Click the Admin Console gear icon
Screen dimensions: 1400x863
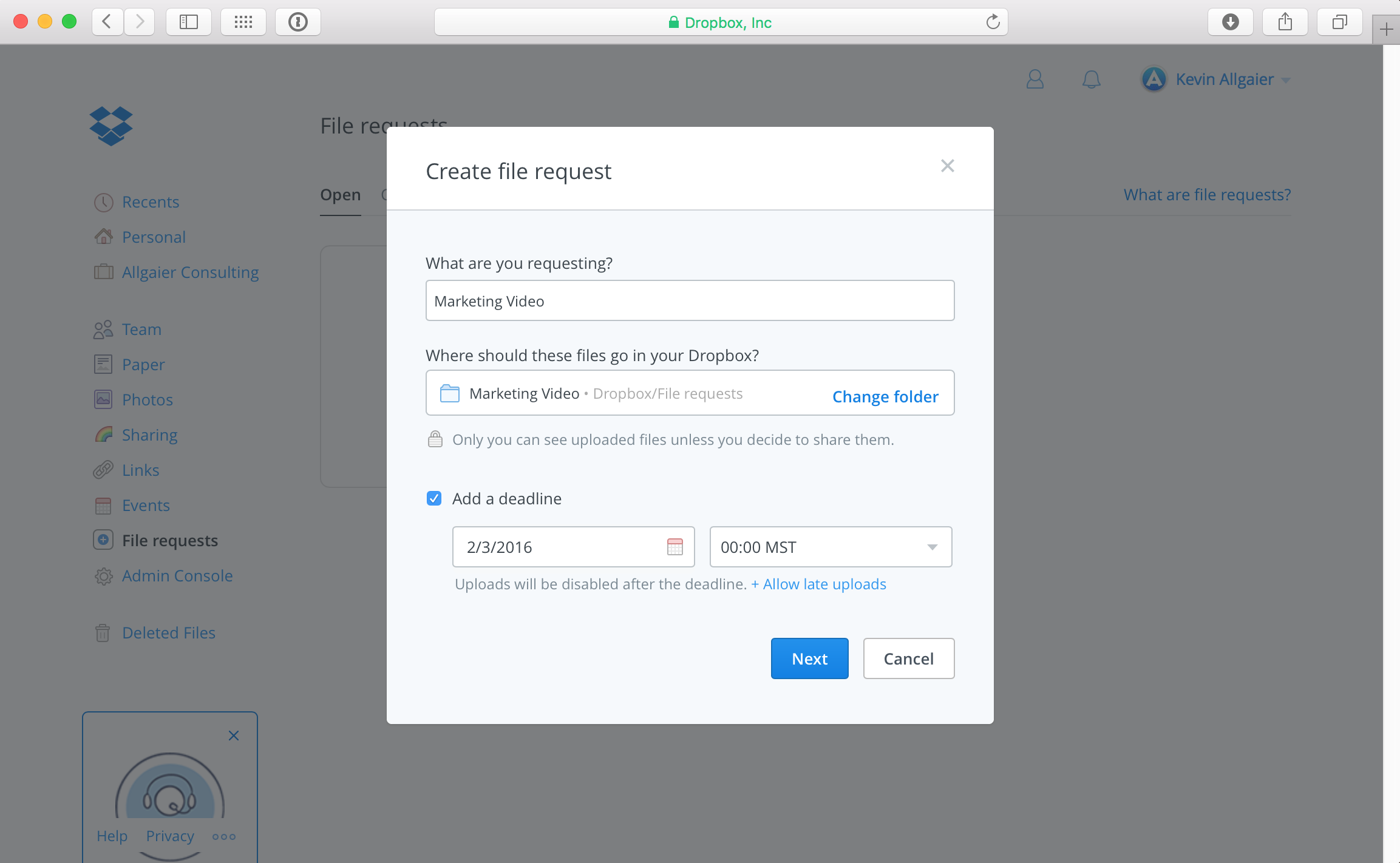pyautogui.click(x=103, y=576)
